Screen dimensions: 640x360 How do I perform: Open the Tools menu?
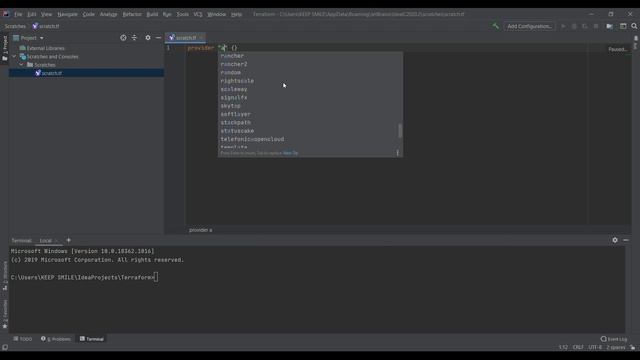pos(182,14)
